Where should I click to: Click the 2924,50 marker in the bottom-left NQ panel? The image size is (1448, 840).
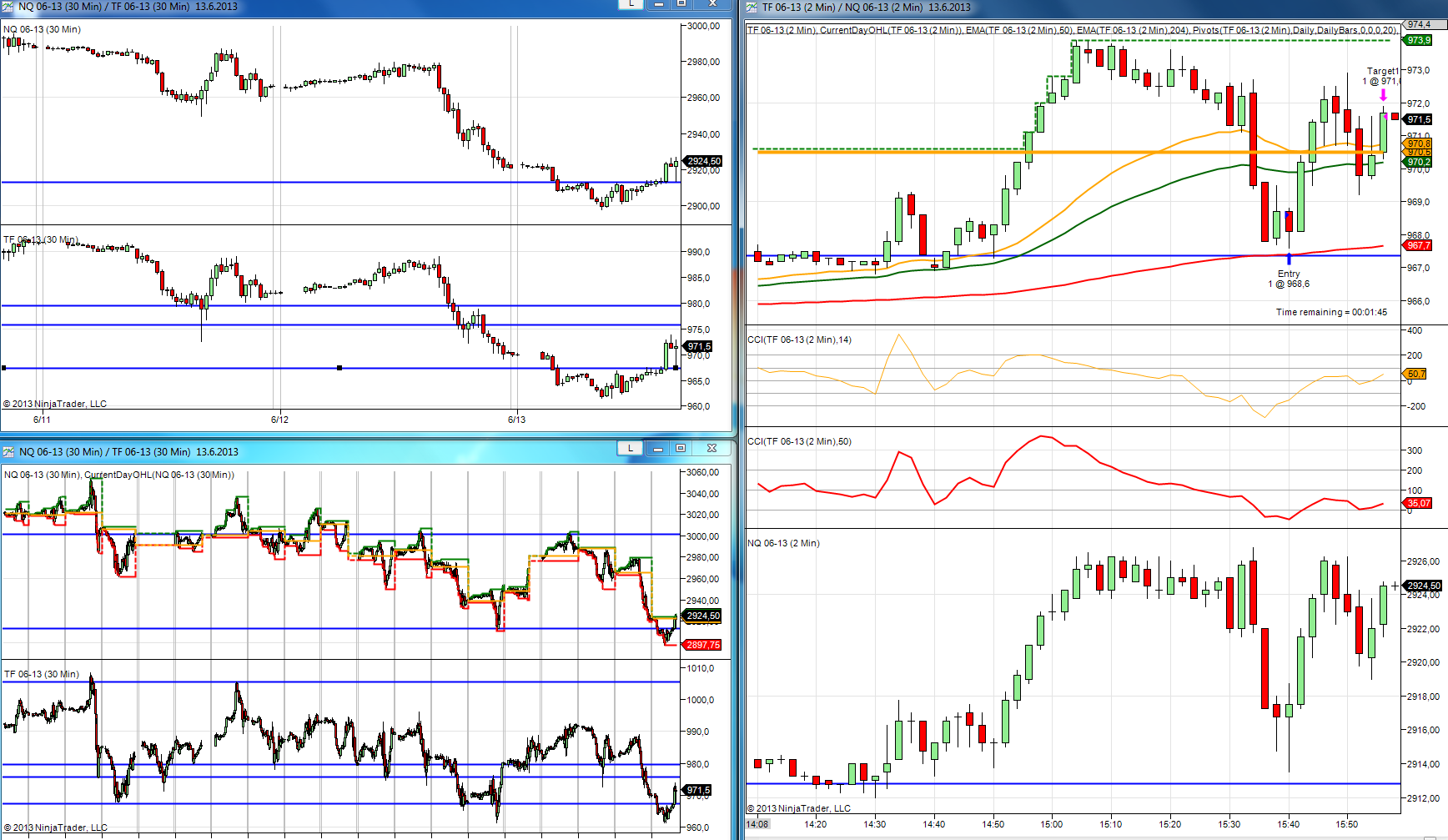coord(702,616)
